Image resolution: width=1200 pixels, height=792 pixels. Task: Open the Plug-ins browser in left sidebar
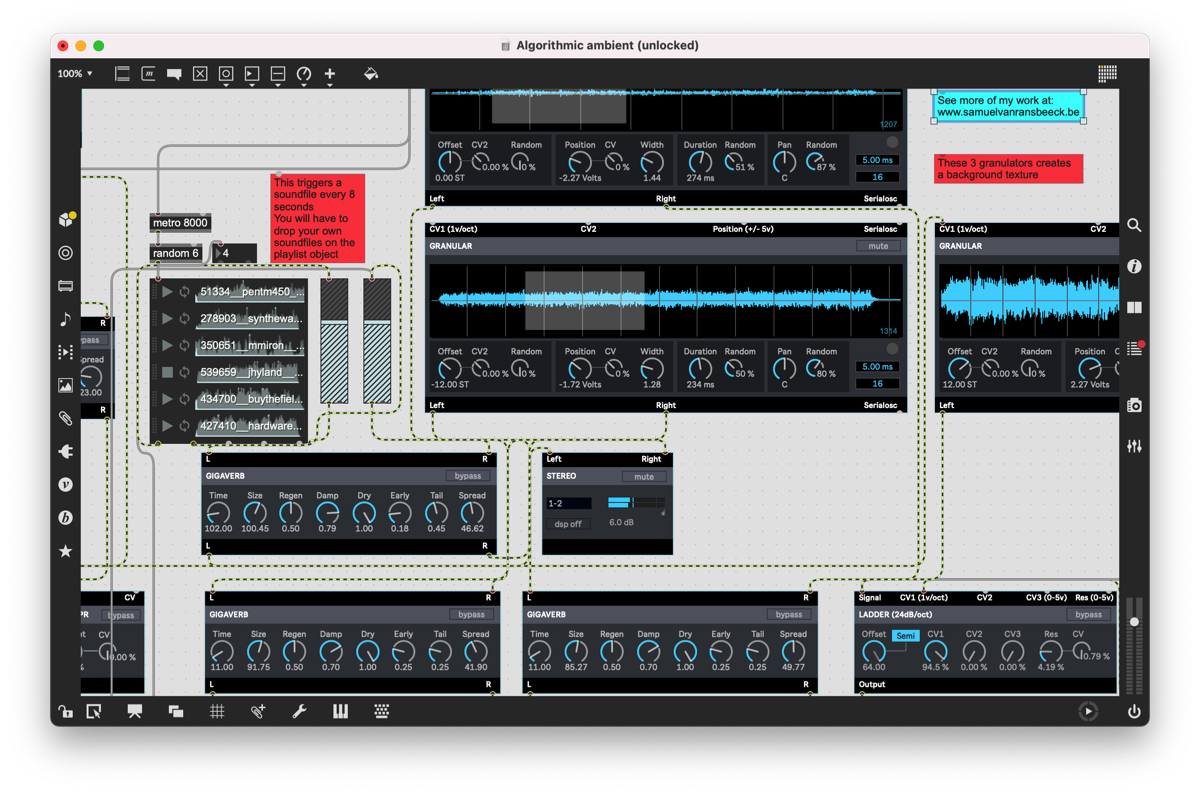click(x=66, y=451)
